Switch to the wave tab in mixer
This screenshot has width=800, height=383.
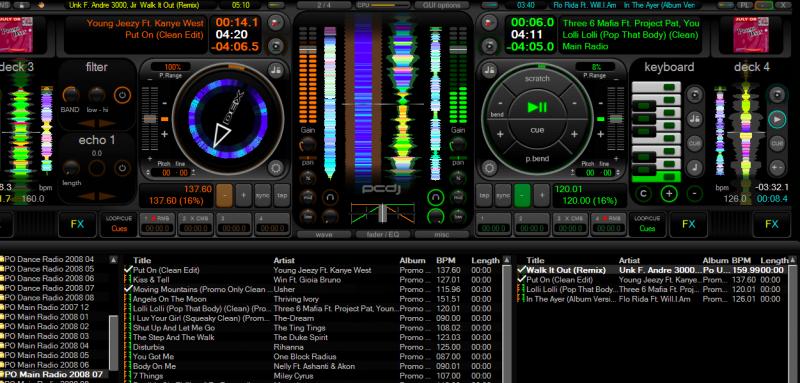pos(323,235)
